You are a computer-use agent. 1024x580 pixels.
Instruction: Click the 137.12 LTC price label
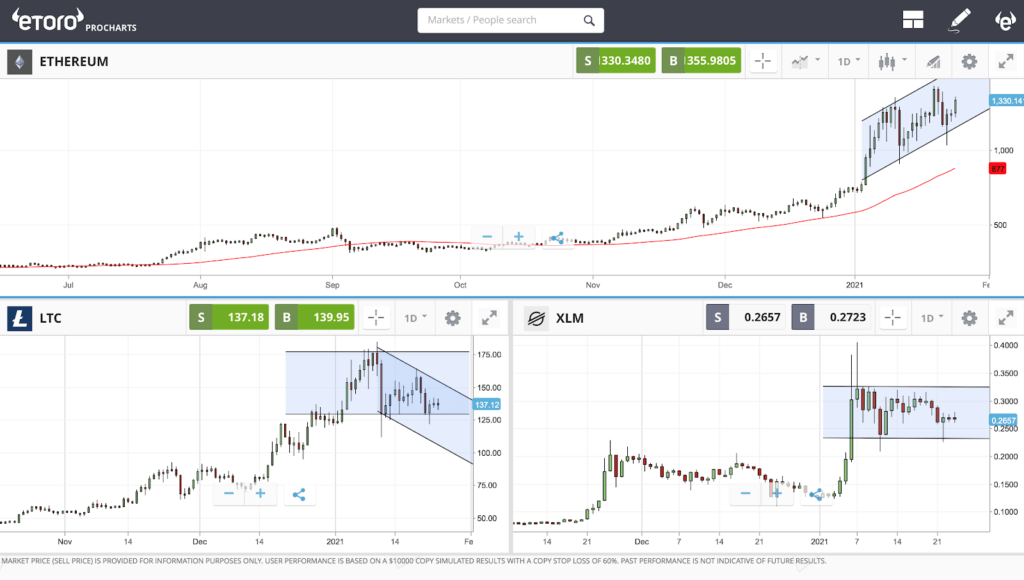click(x=487, y=405)
